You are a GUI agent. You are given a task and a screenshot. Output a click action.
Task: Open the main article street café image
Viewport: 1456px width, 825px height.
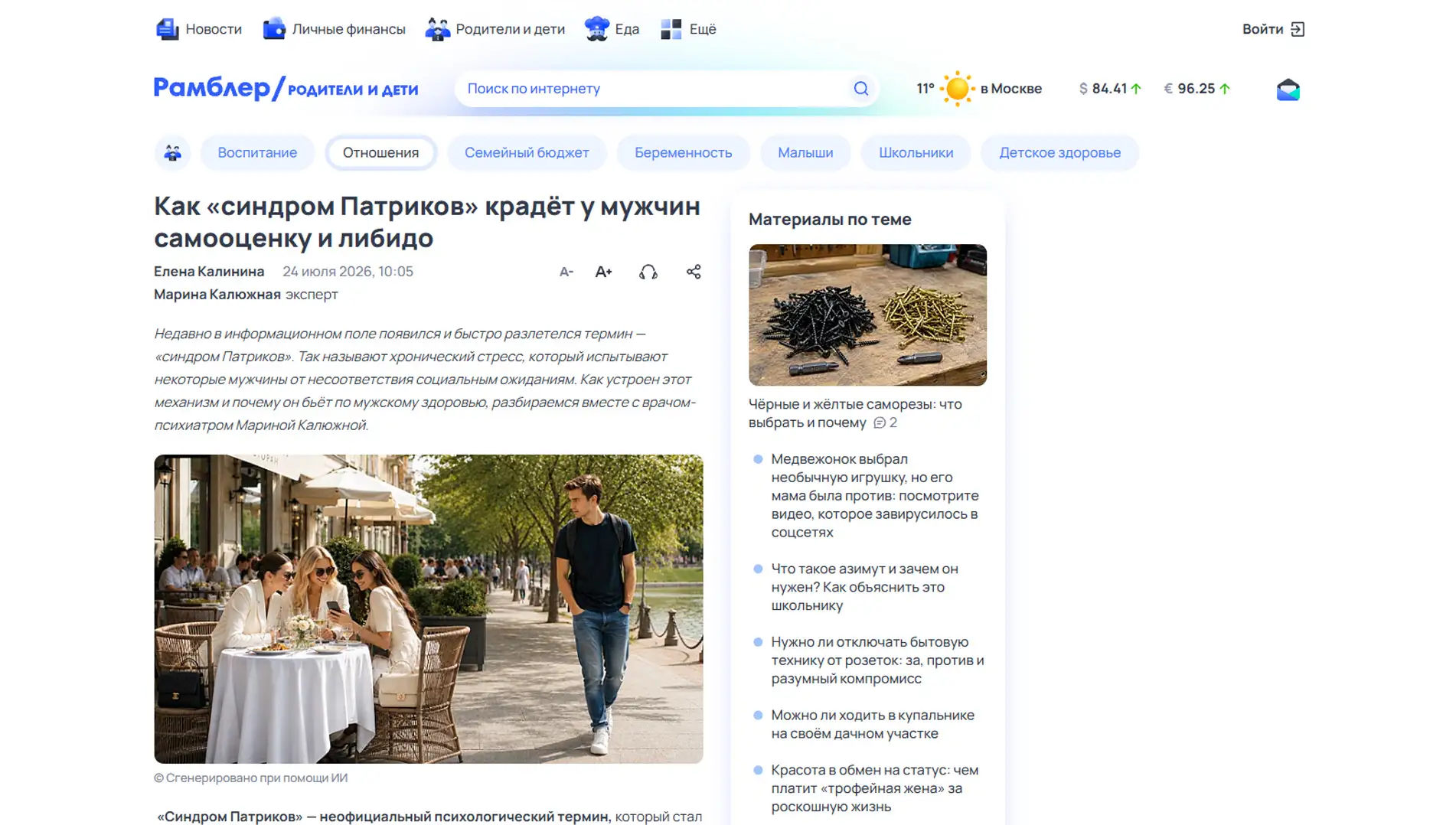tap(428, 608)
